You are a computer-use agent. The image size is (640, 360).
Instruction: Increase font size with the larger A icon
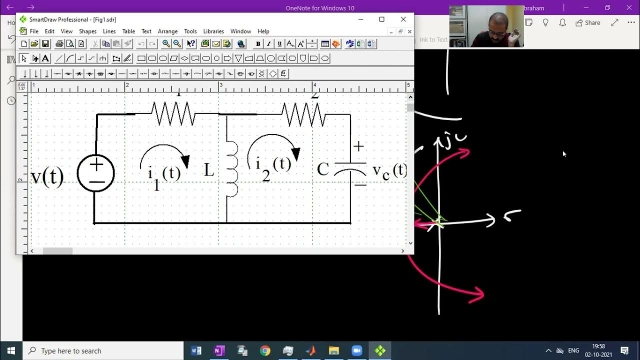tap(301, 44)
